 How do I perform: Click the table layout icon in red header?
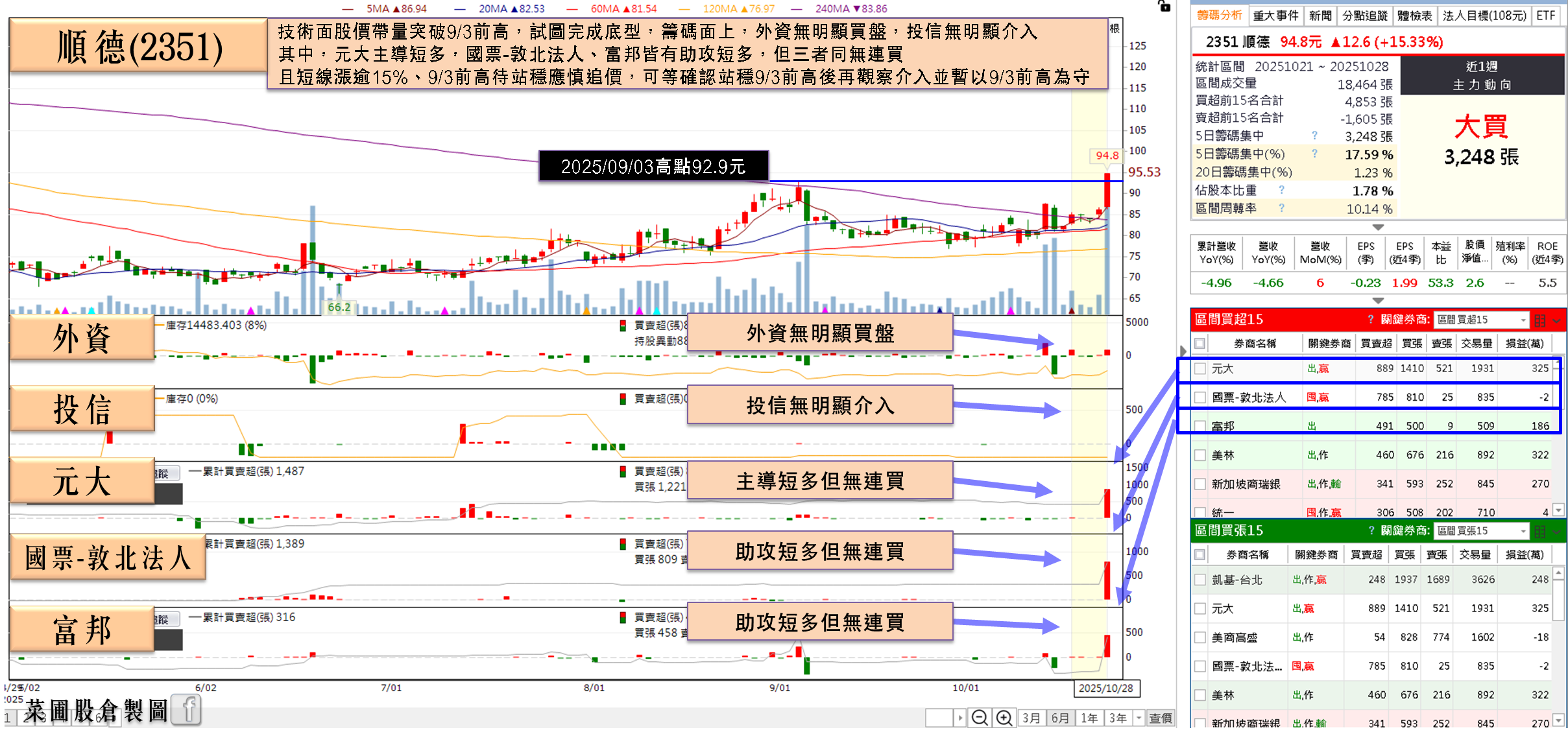1540,320
